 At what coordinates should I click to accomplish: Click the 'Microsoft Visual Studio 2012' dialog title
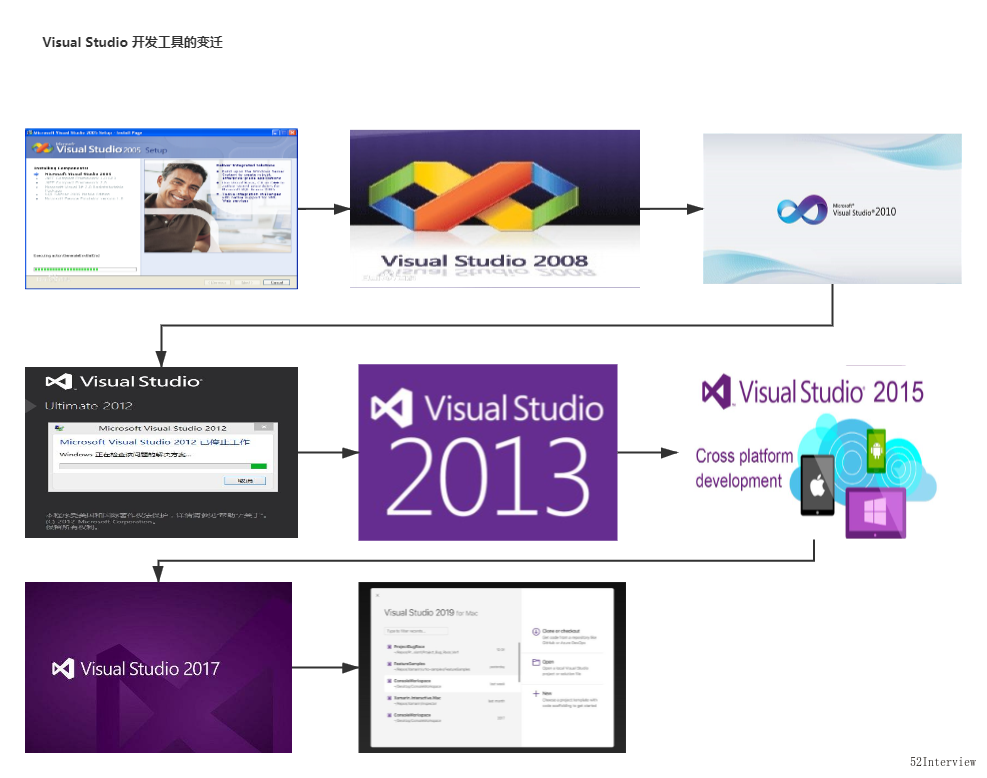coord(162,428)
